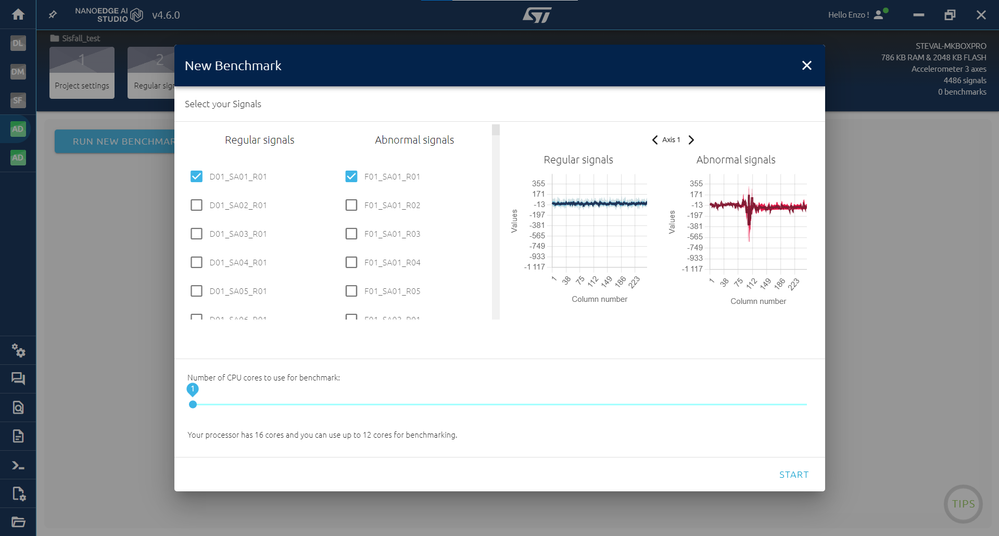The image size is (999, 536).
Task: Click START to launch the benchmark
Action: click(x=794, y=475)
